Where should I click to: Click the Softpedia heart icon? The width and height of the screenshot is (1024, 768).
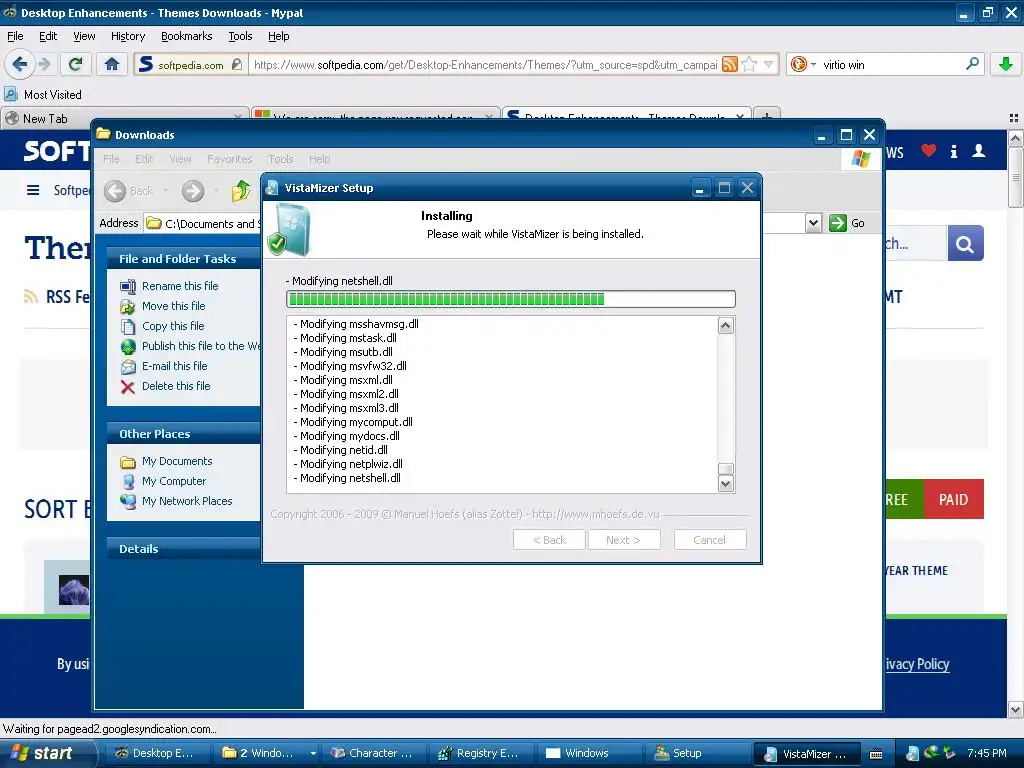pos(929,151)
